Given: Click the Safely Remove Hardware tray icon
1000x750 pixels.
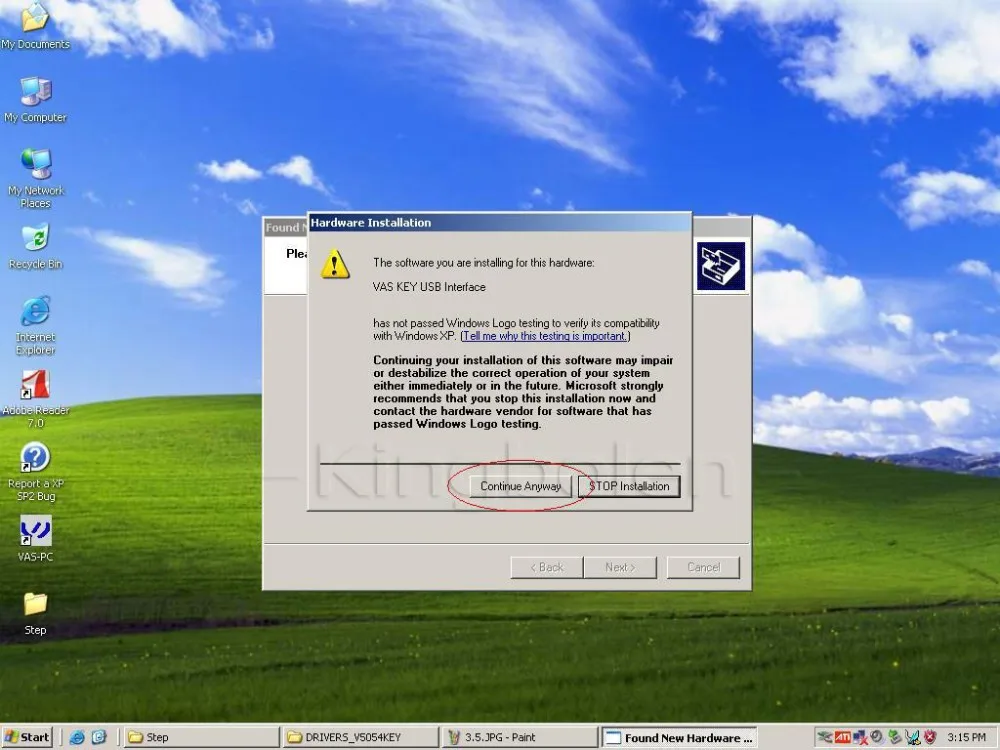Looking at the screenshot, I should point(825,737).
